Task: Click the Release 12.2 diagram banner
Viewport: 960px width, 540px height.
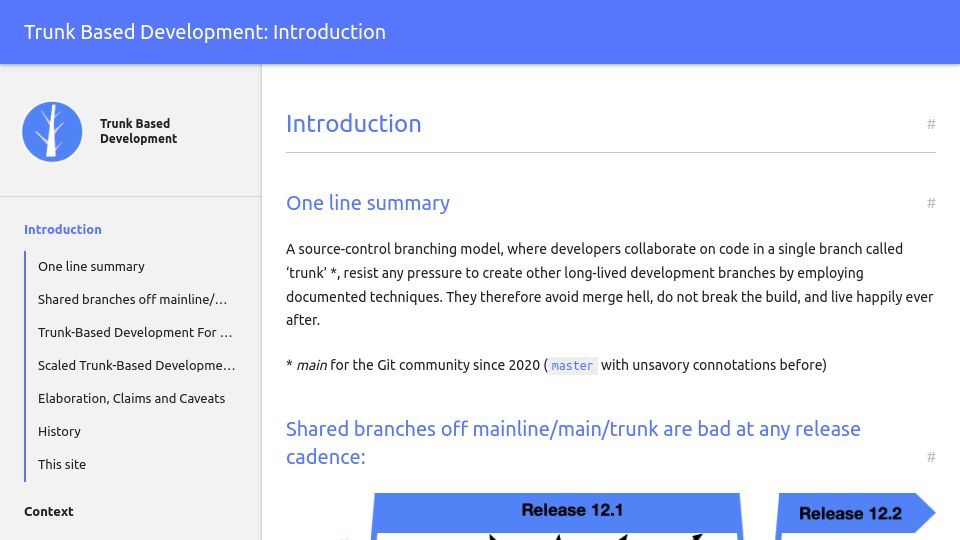Action: 855,513
